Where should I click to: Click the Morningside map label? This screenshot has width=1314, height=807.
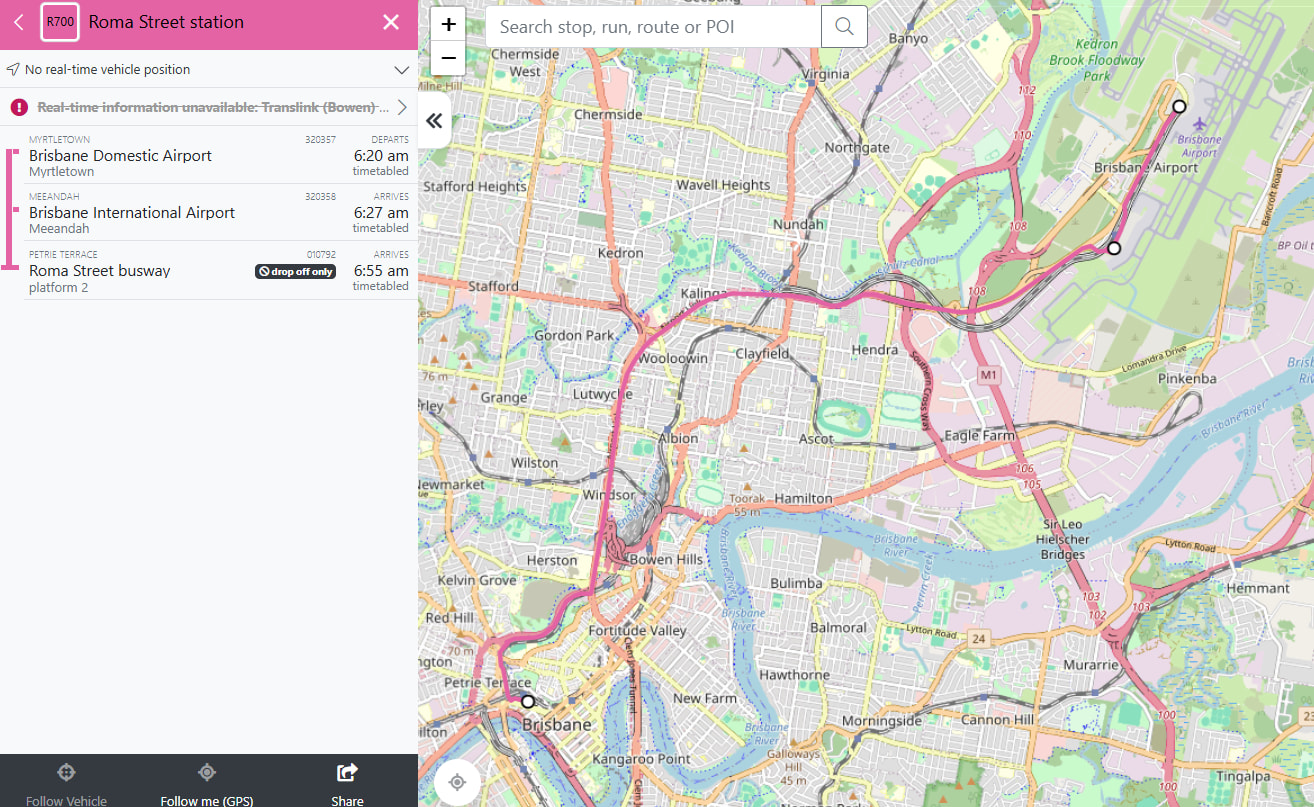click(x=882, y=721)
